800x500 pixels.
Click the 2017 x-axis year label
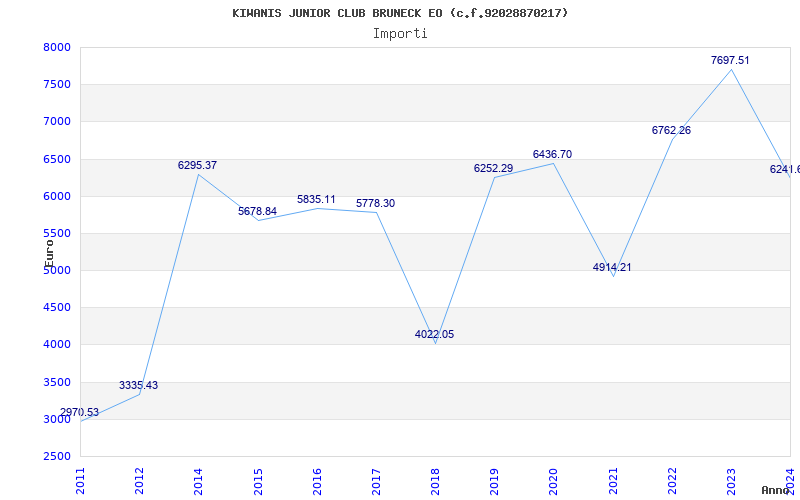376,481
